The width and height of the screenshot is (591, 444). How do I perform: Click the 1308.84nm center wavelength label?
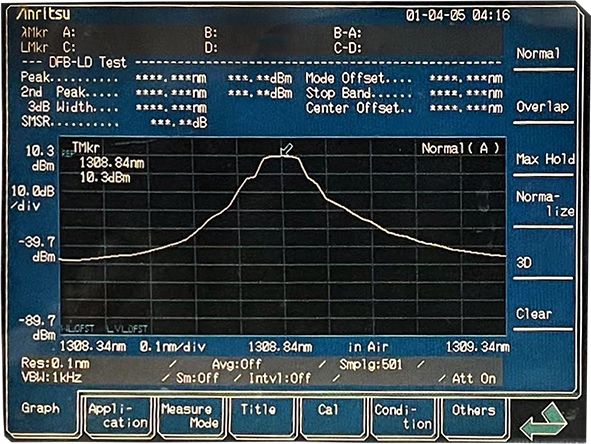[280, 347]
